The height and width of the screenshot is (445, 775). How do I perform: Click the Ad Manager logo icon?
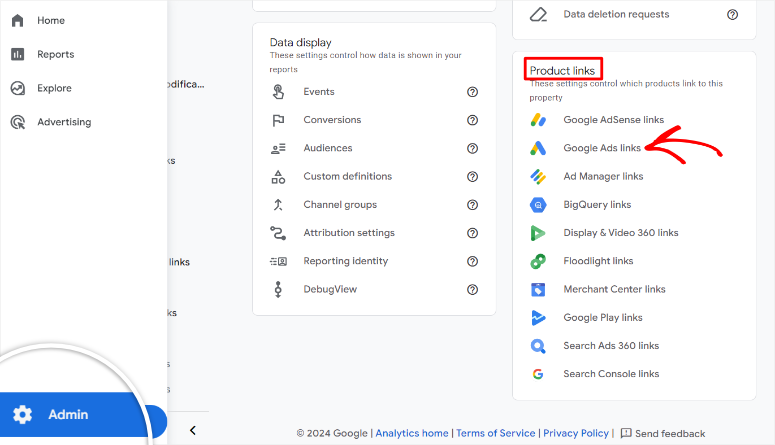click(x=538, y=177)
